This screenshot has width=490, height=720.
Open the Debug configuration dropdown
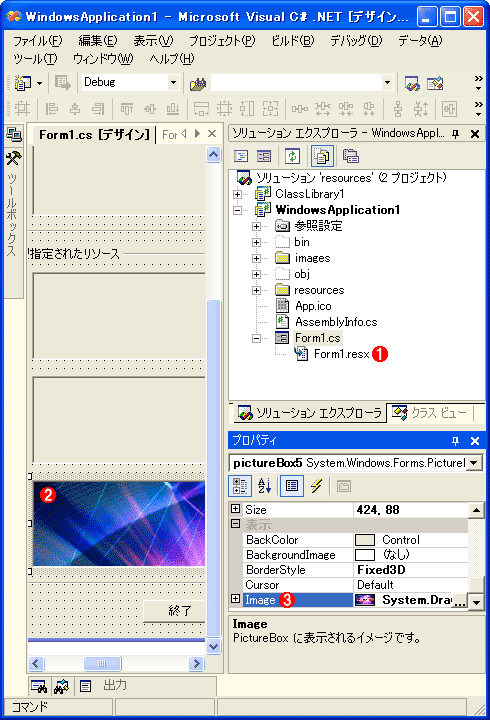pos(173,83)
